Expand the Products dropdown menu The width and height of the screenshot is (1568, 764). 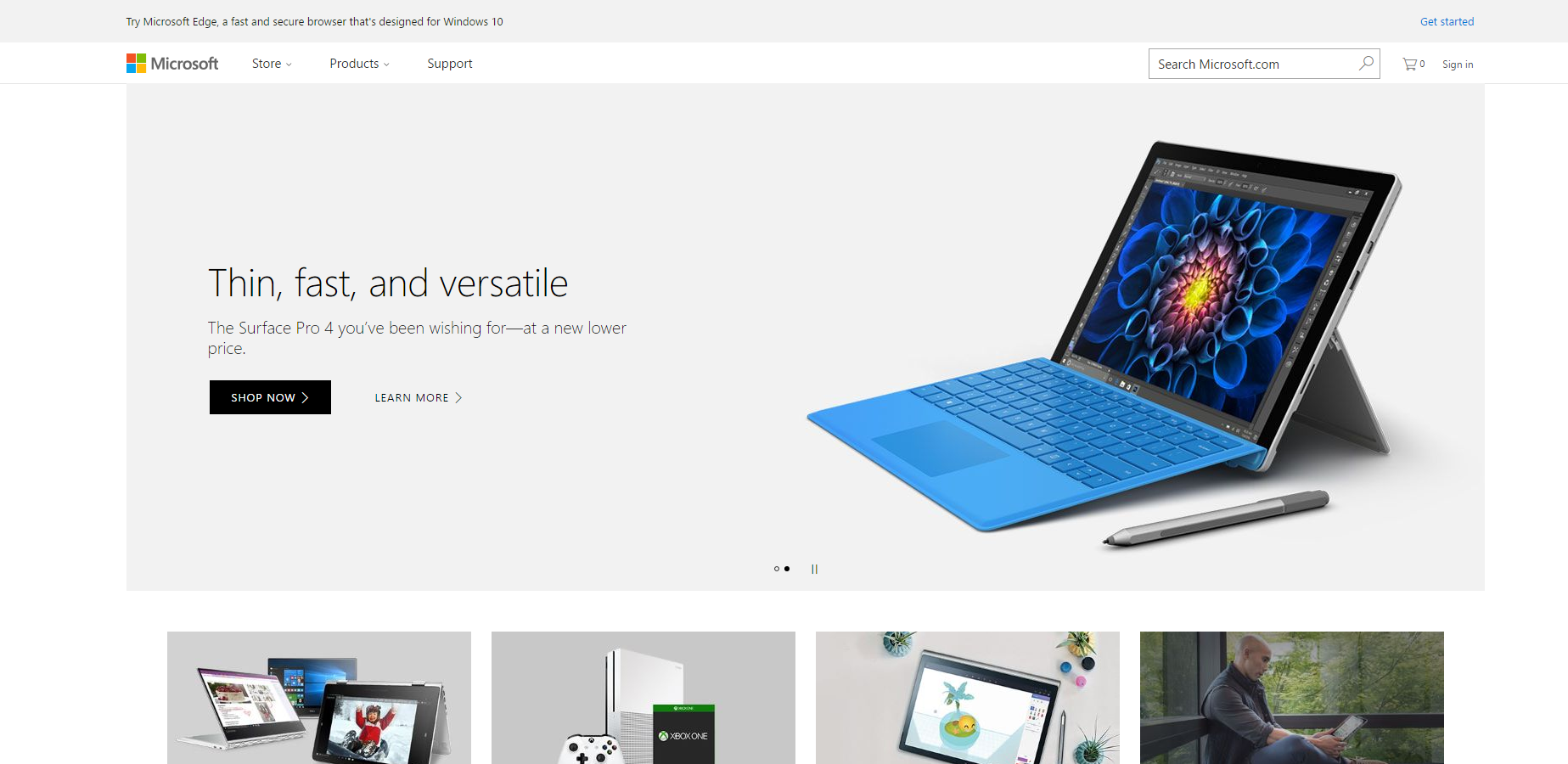pyautogui.click(x=359, y=64)
